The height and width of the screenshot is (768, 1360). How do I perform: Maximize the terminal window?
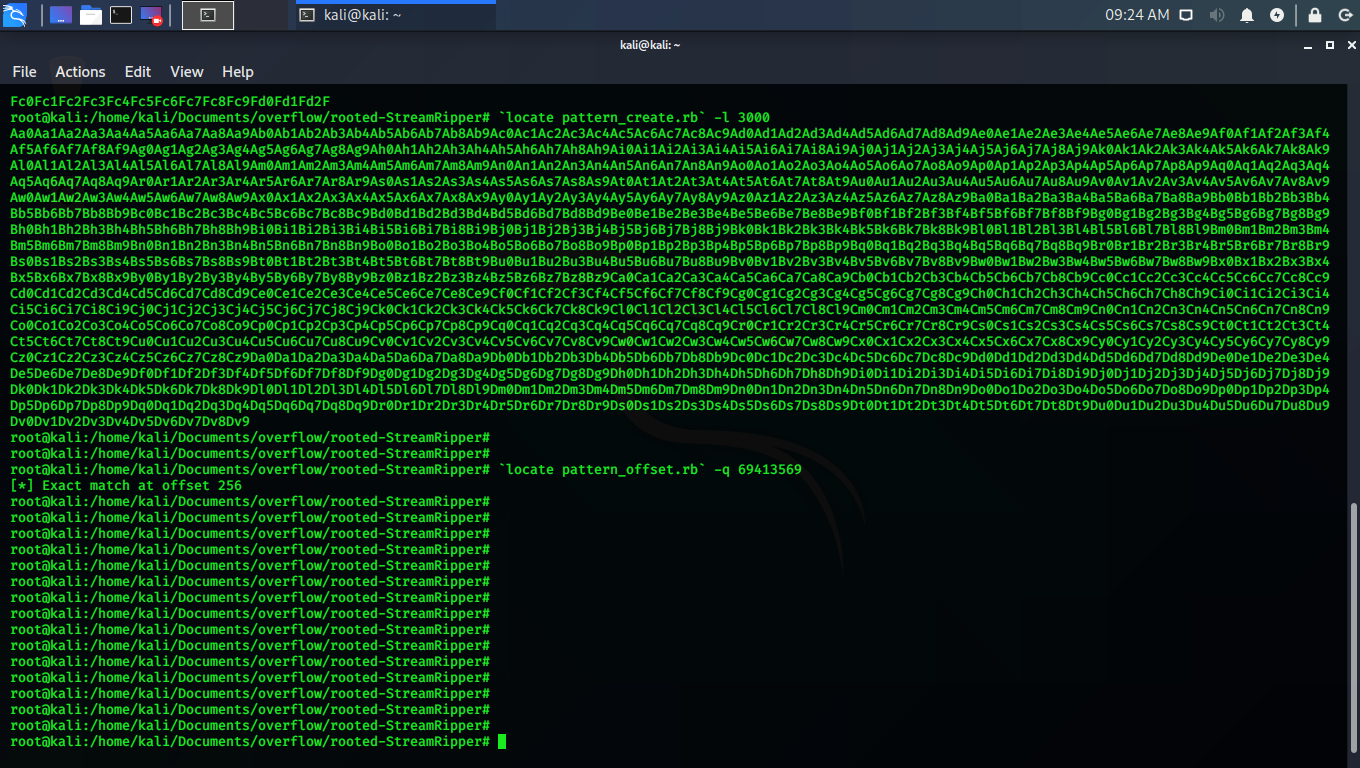click(x=1330, y=45)
